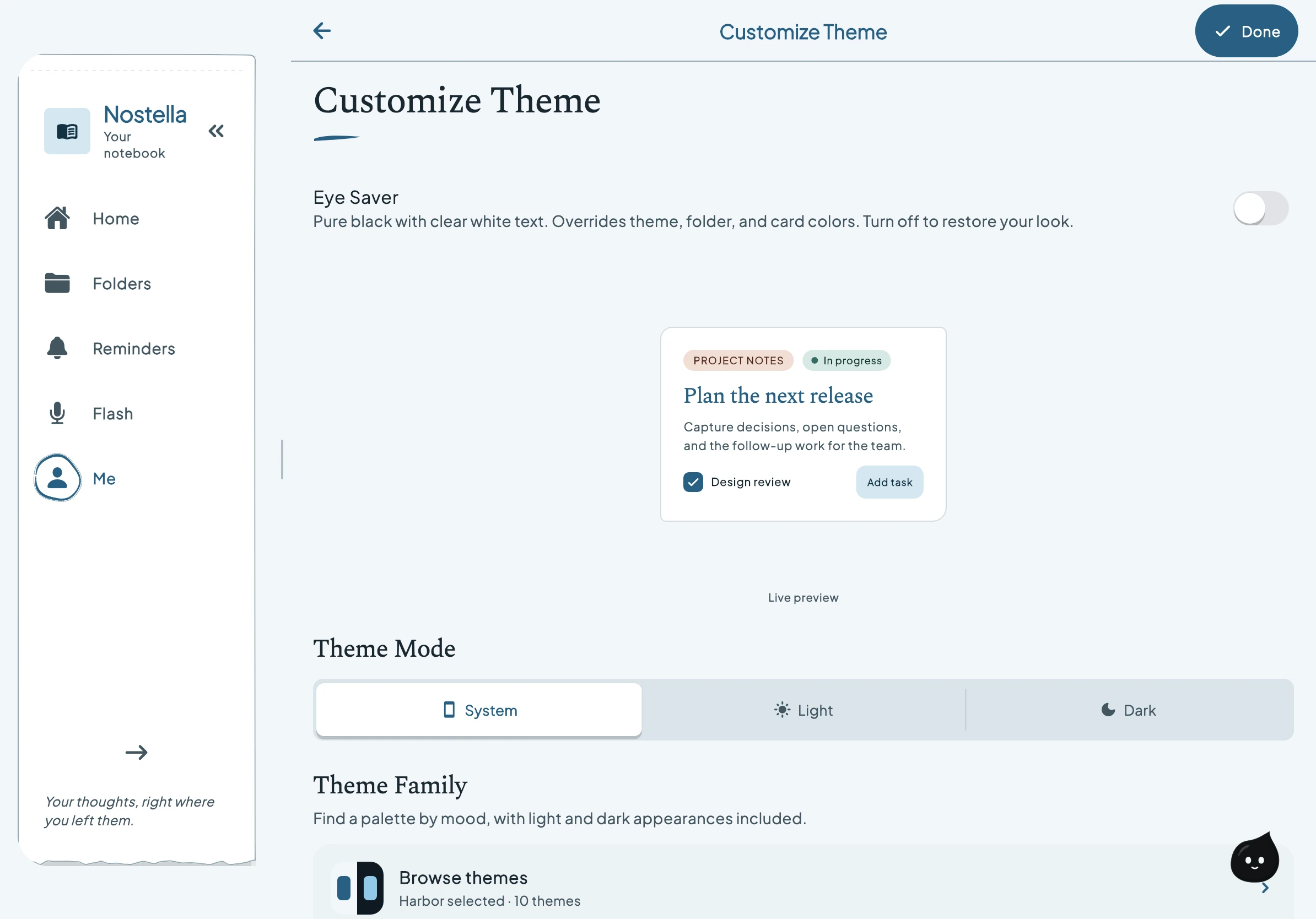Check the Design review checkbox

coord(693,482)
